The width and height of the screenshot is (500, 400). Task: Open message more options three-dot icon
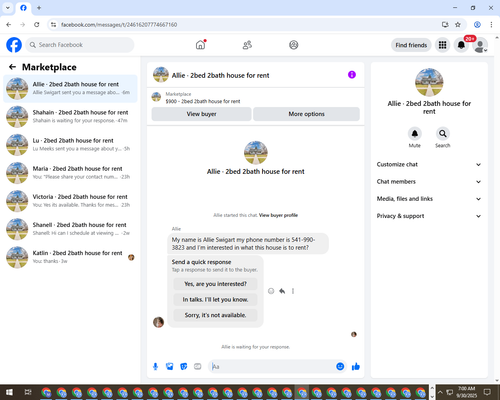click(x=293, y=291)
